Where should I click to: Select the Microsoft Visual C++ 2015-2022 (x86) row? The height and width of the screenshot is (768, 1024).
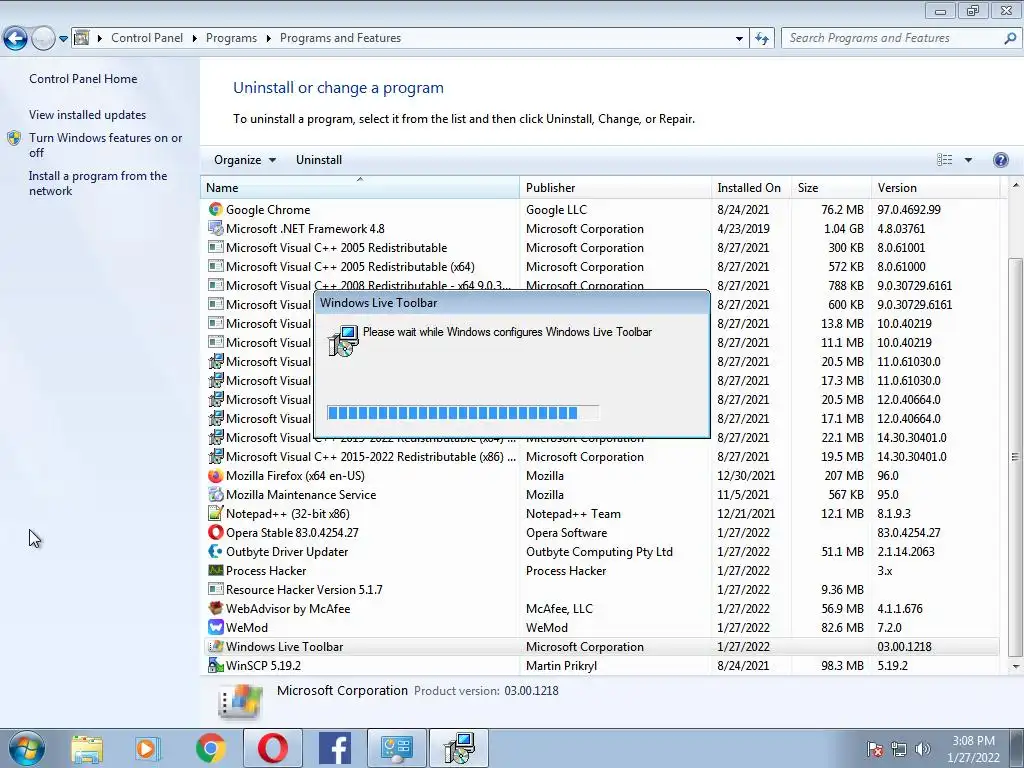pyautogui.click(x=600, y=456)
